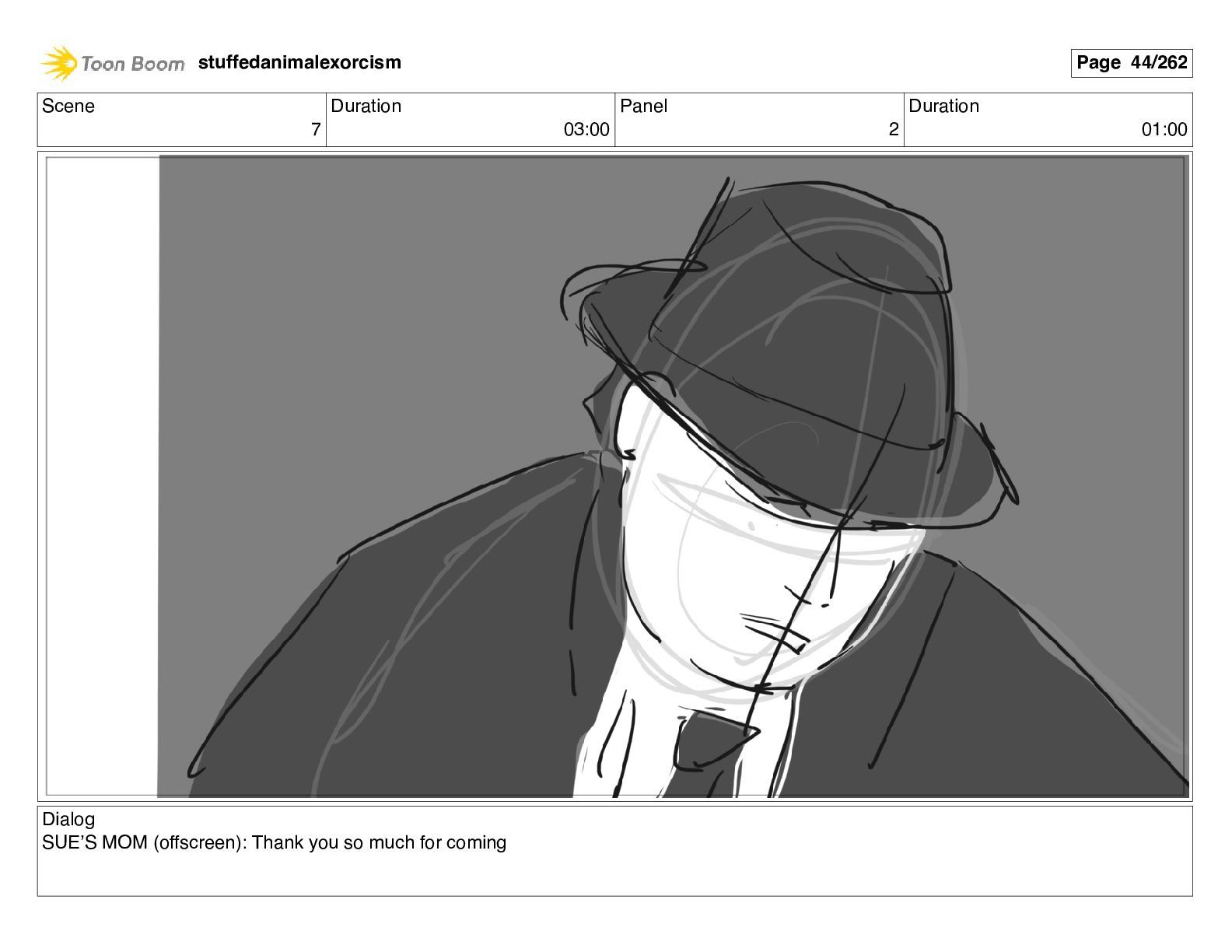Click the scene duration value '03:00'
Screen dimensions: 1232x952
point(586,130)
